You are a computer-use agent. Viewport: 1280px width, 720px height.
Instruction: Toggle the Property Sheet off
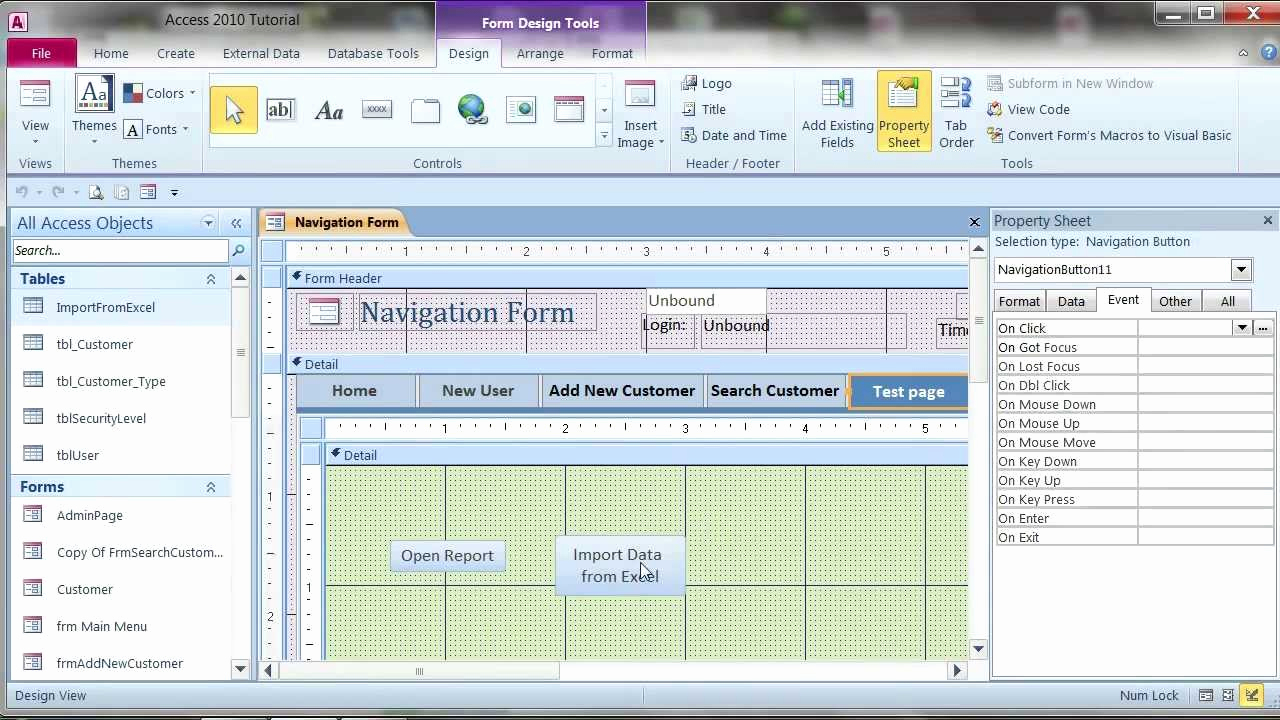coord(903,110)
